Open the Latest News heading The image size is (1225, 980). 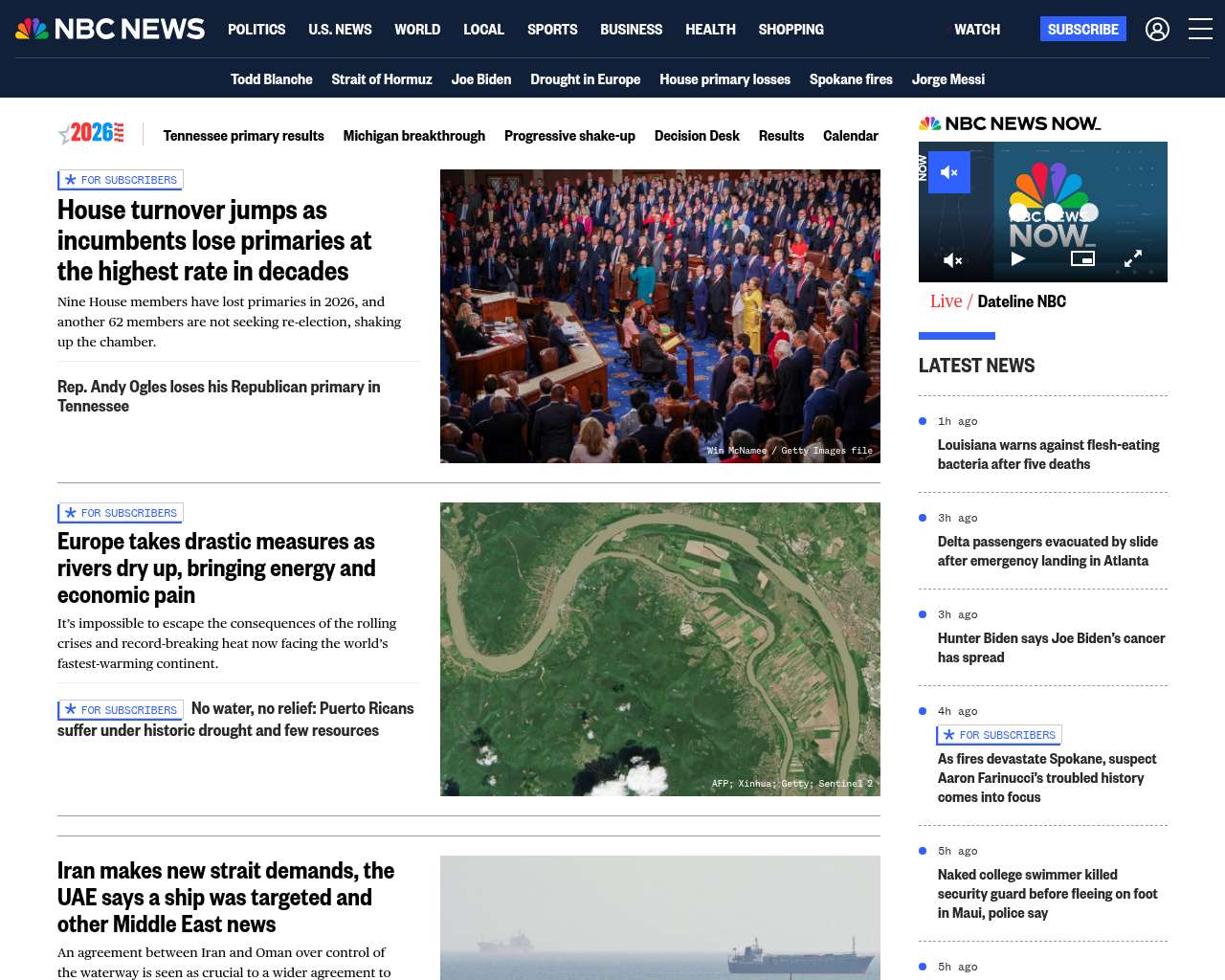click(976, 366)
